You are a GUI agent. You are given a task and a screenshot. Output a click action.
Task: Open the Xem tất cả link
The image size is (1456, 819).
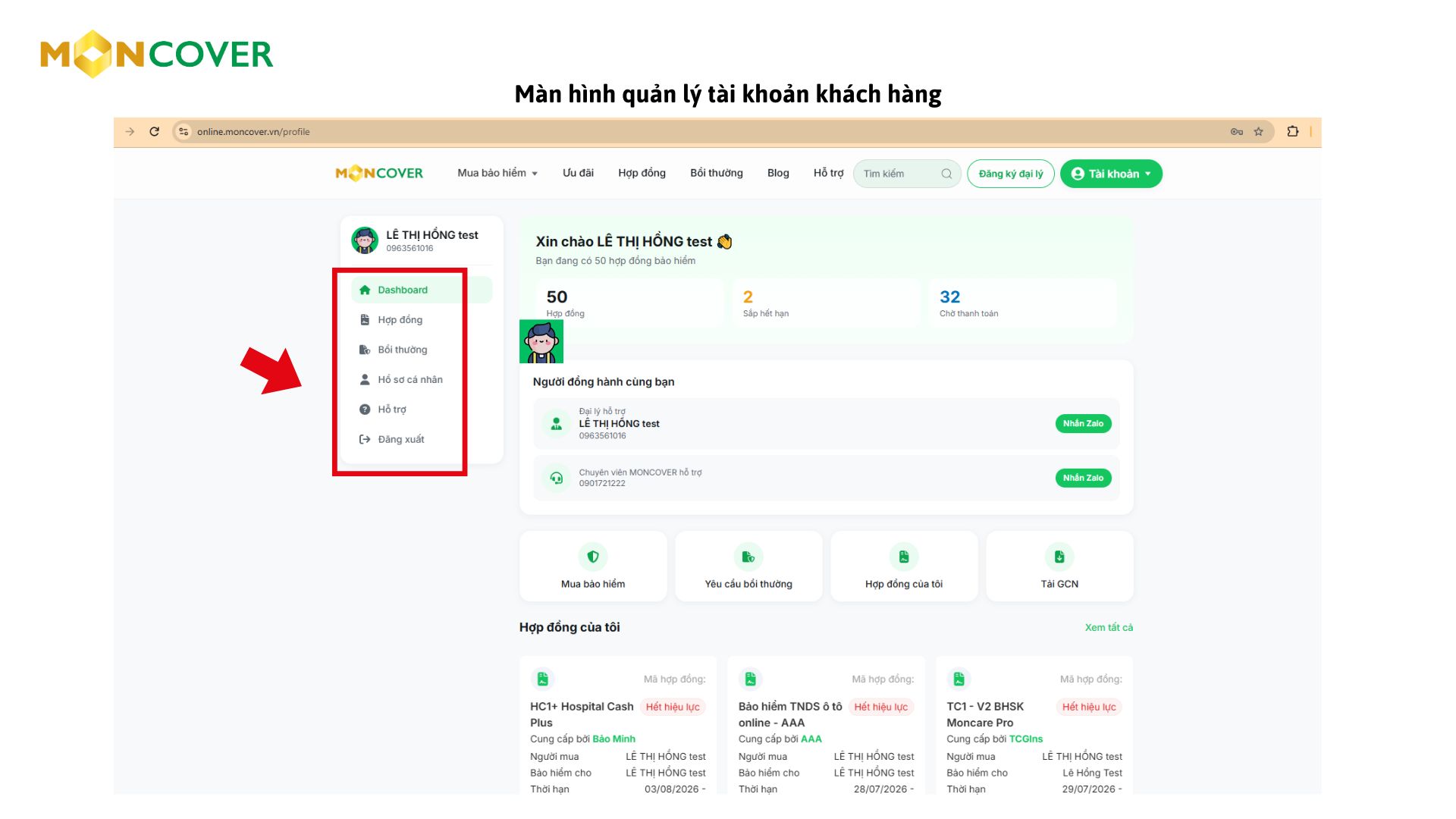(1109, 627)
